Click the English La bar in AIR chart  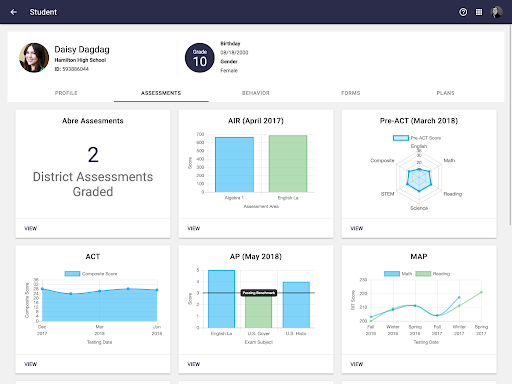click(288, 164)
